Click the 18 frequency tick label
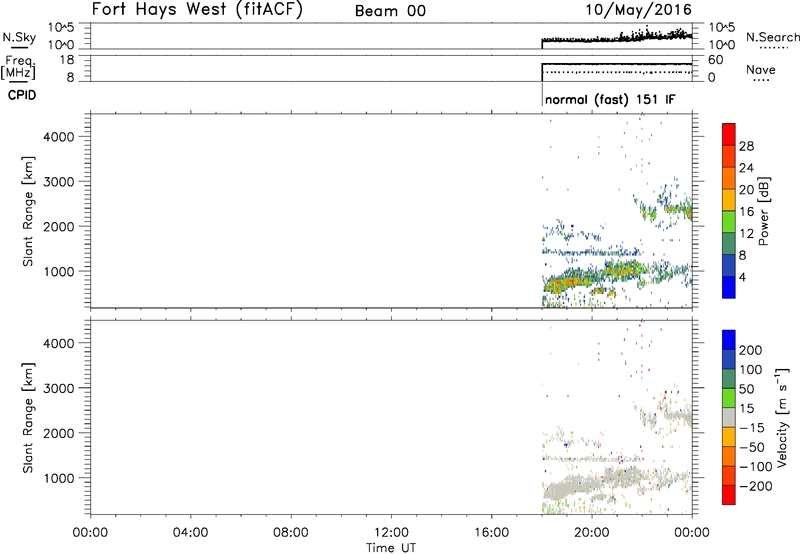This screenshot has width=800, height=554. click(66, 60)
